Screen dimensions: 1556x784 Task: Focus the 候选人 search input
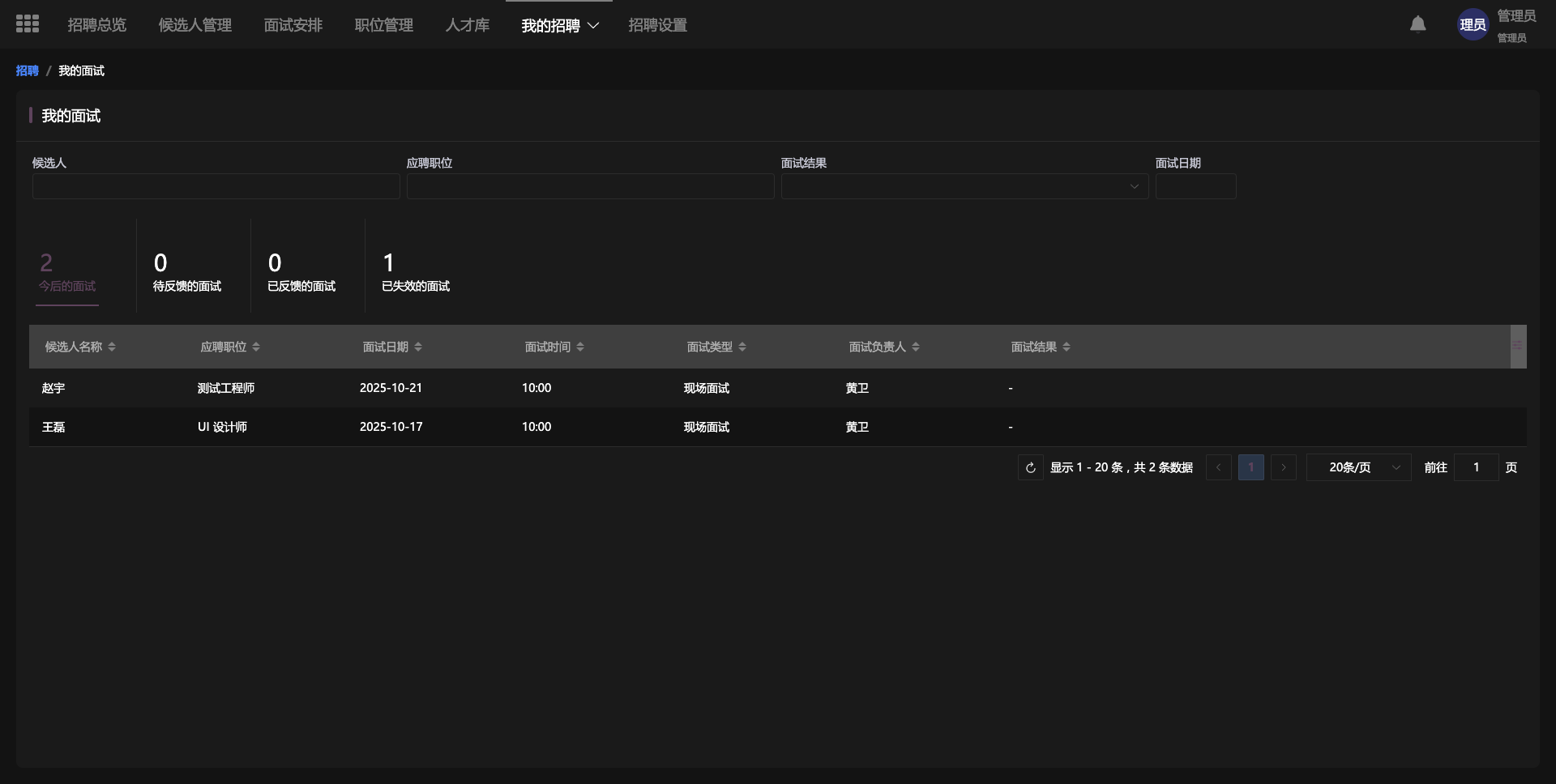tap(216, 187)
